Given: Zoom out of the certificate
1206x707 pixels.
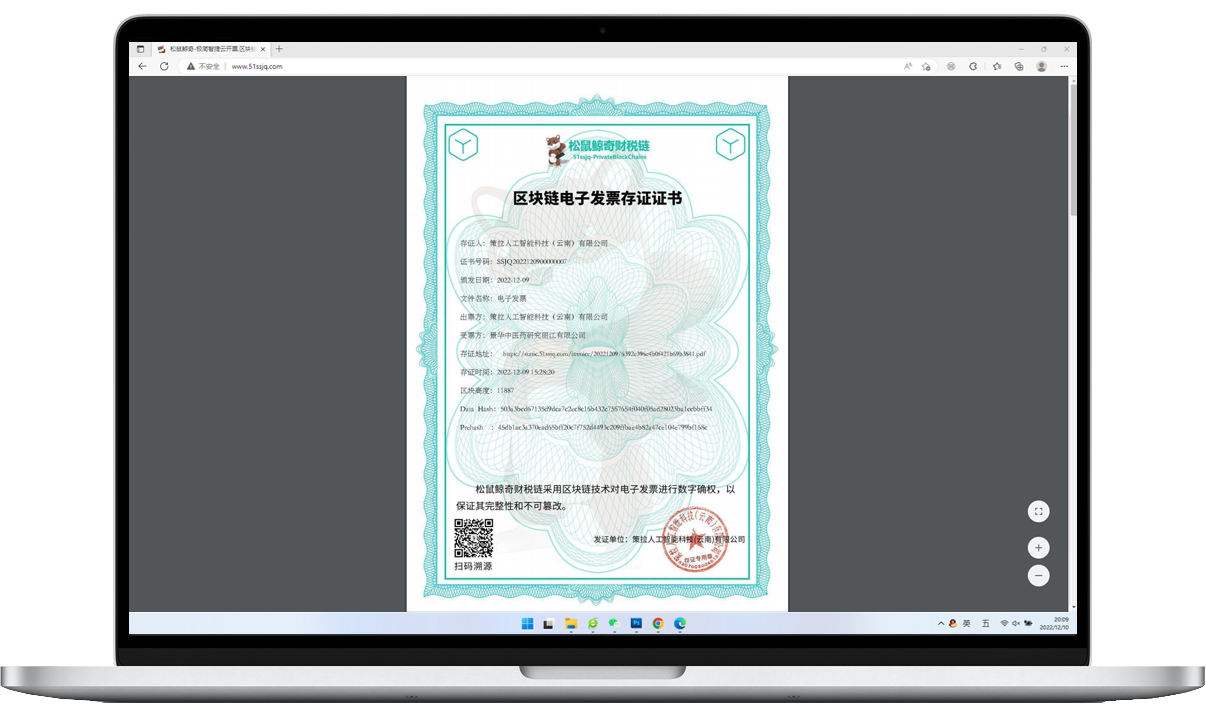Looking at the screenshot, I should [x=1039, y=575].
